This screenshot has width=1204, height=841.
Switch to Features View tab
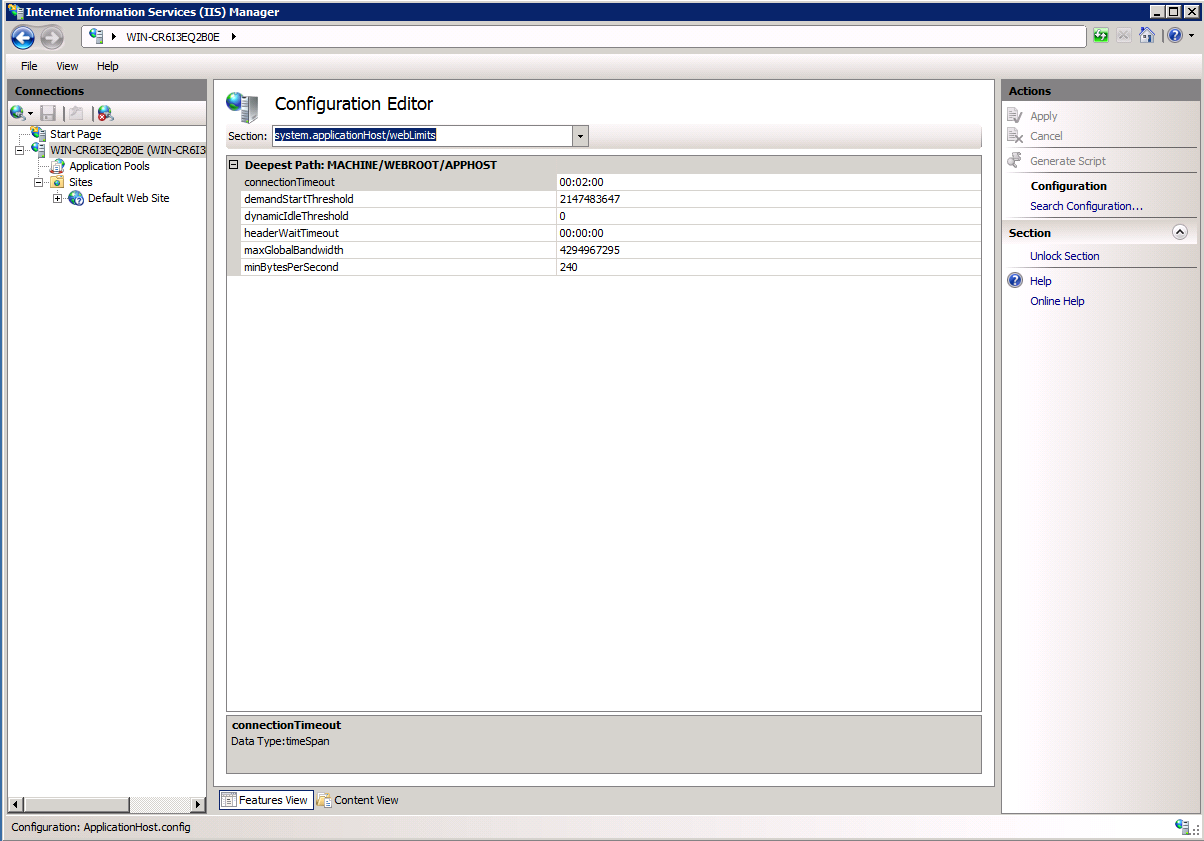[266, 800]
